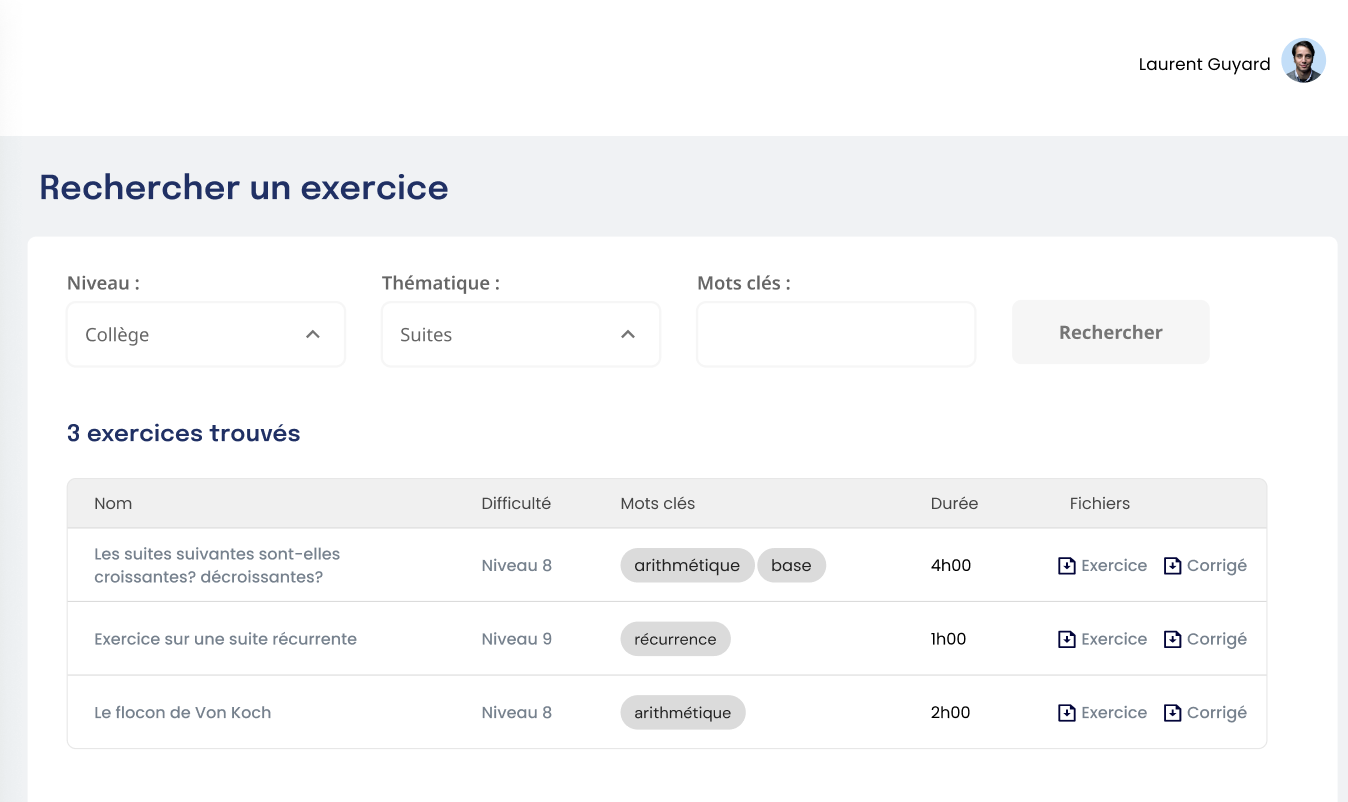Download Corrigé icon for flocon de Von Koch
This screenshot has width=1348, height=802.
click(x=1173, y=713)
